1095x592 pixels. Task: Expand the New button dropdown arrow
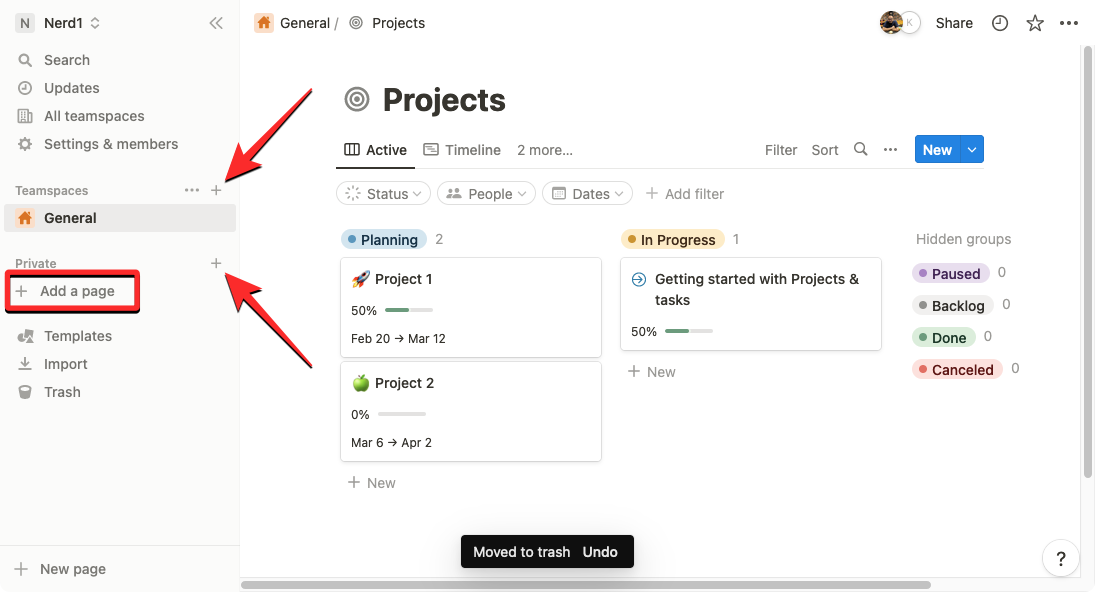point(972,150)
